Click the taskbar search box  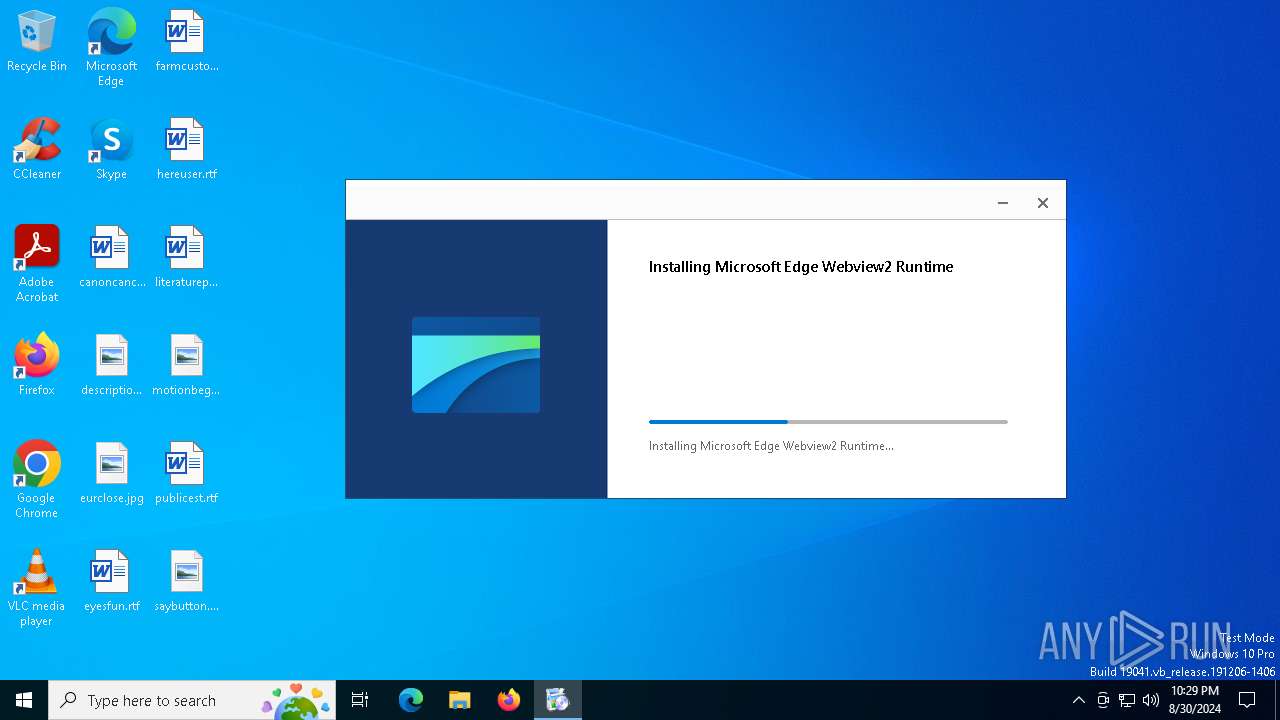(192, 700)
